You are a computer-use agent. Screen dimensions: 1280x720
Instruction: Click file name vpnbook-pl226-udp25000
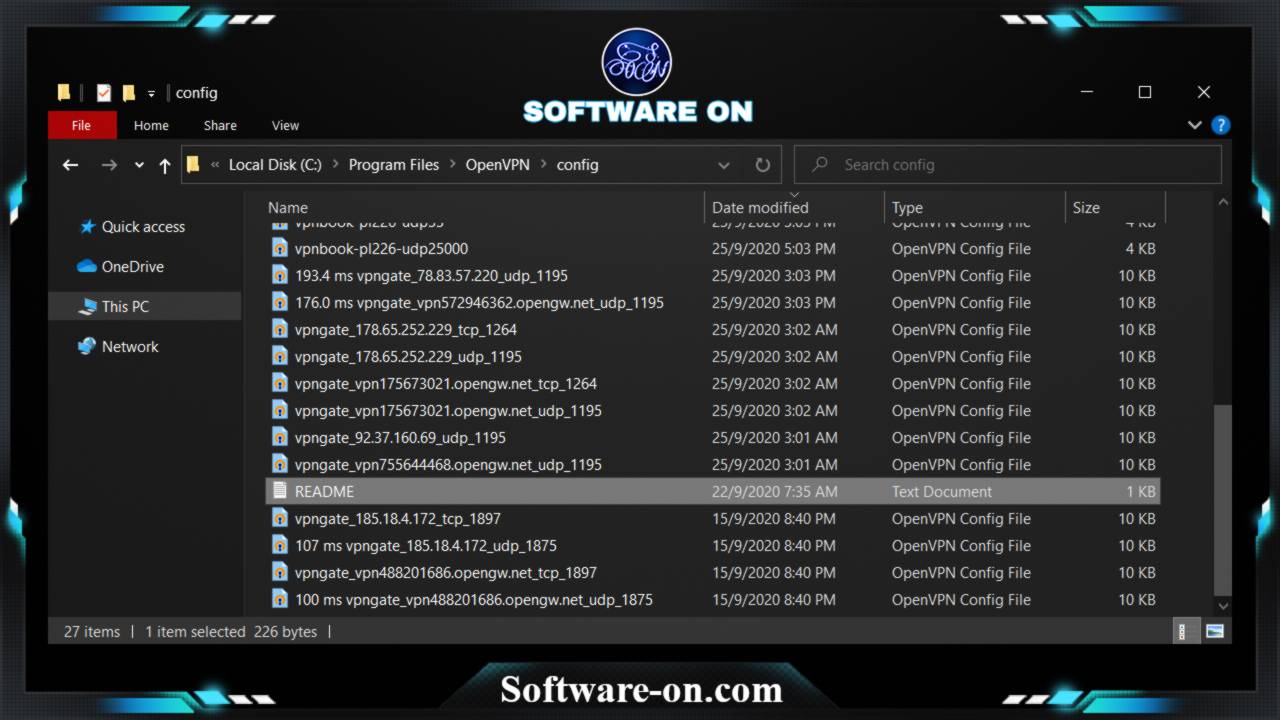click(381, 248)
